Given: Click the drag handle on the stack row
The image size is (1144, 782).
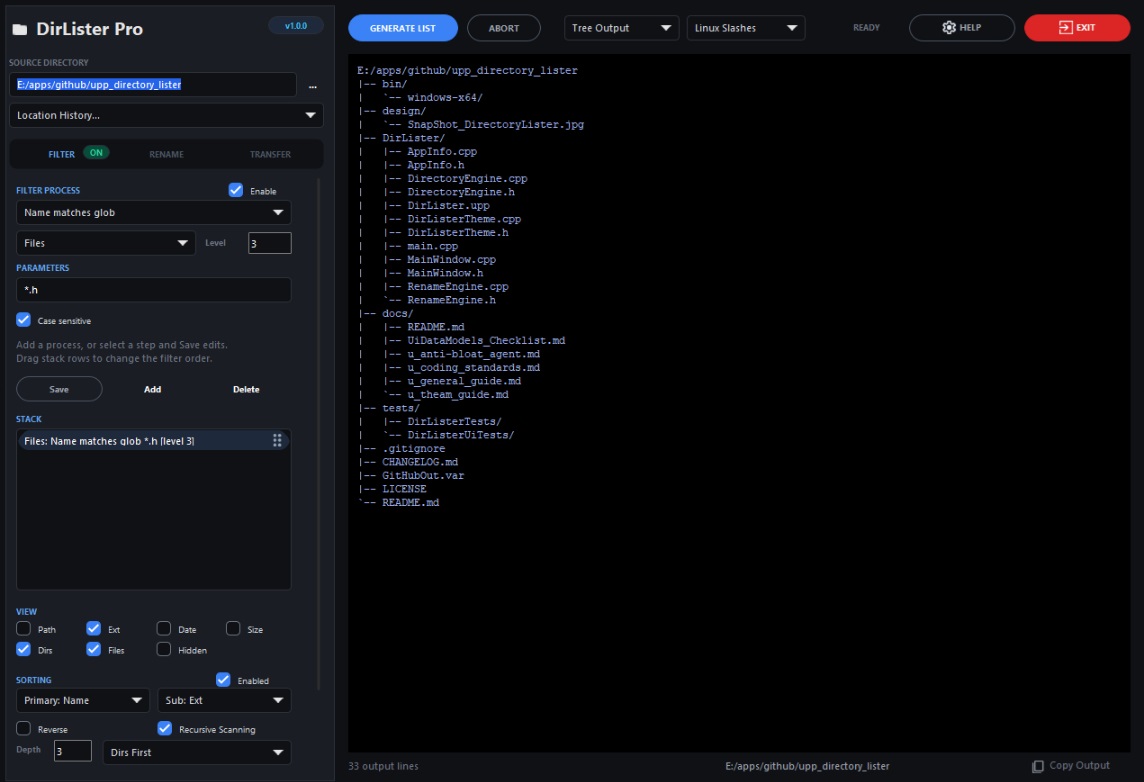Looking at the screenshot, I should [277, 440].
